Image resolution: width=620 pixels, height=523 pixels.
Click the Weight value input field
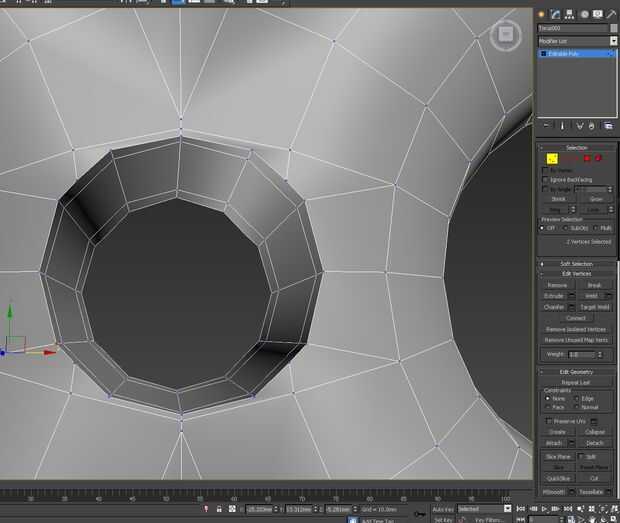click(581, 354)
